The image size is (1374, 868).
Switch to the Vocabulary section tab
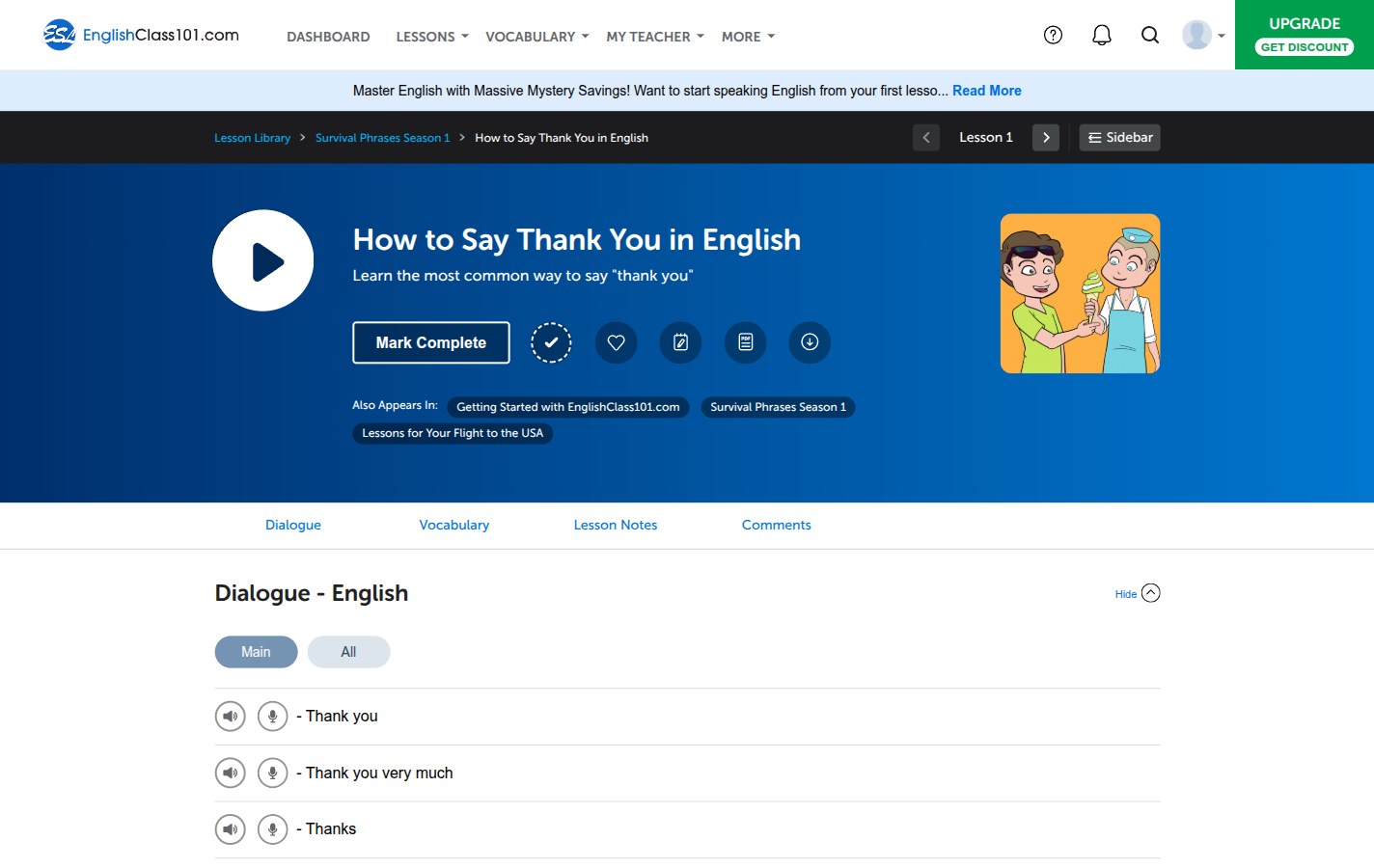coord(454,525)
